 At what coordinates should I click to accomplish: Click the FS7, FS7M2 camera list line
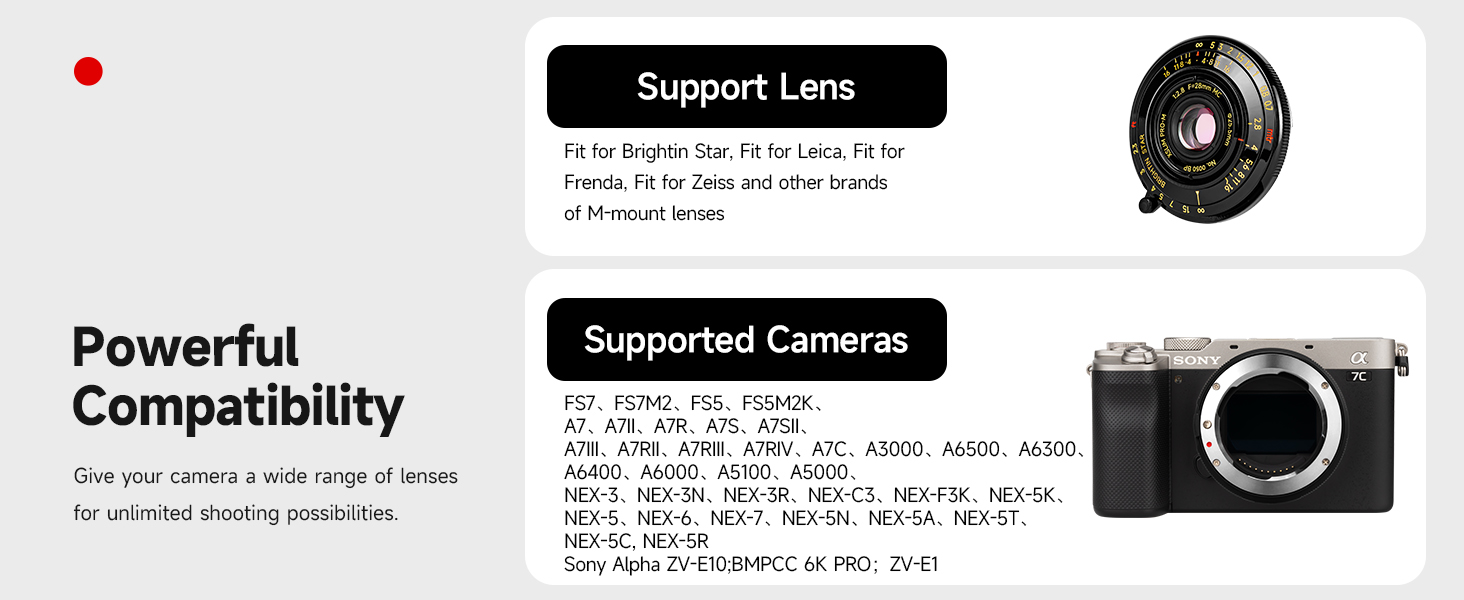693,404
